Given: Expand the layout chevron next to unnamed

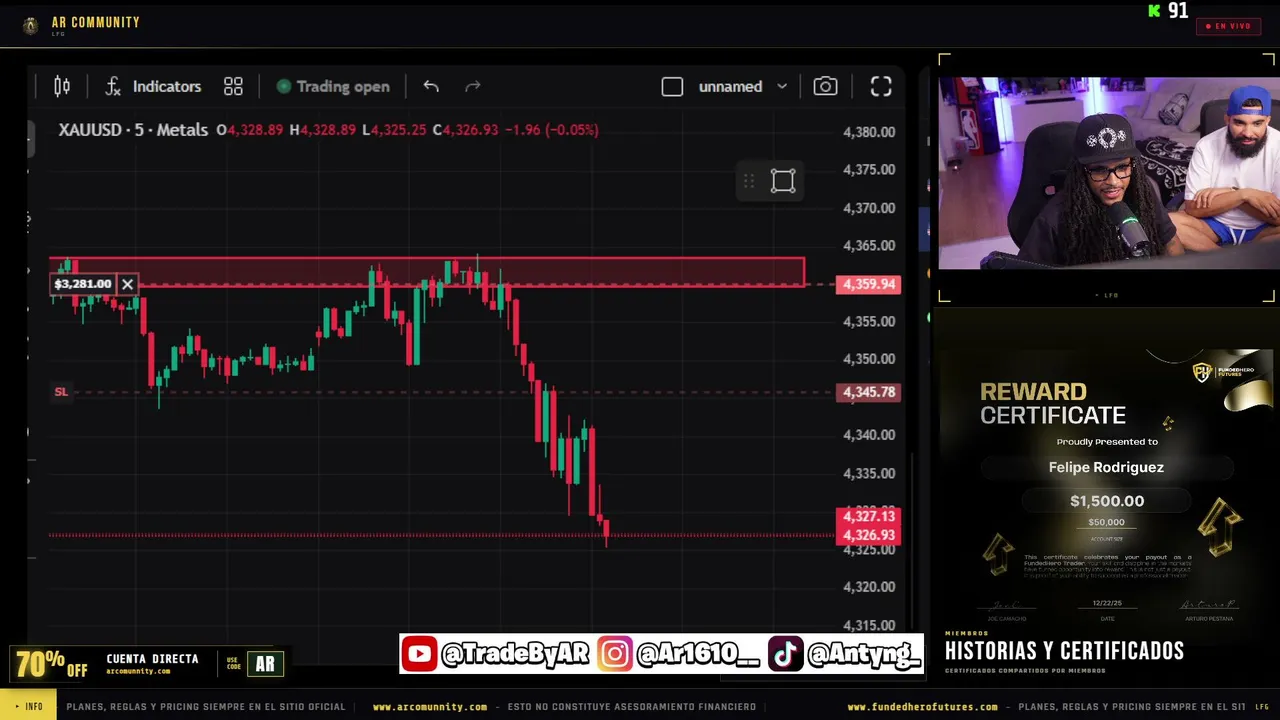Looking at the screenshot, I should coord(782,87).
